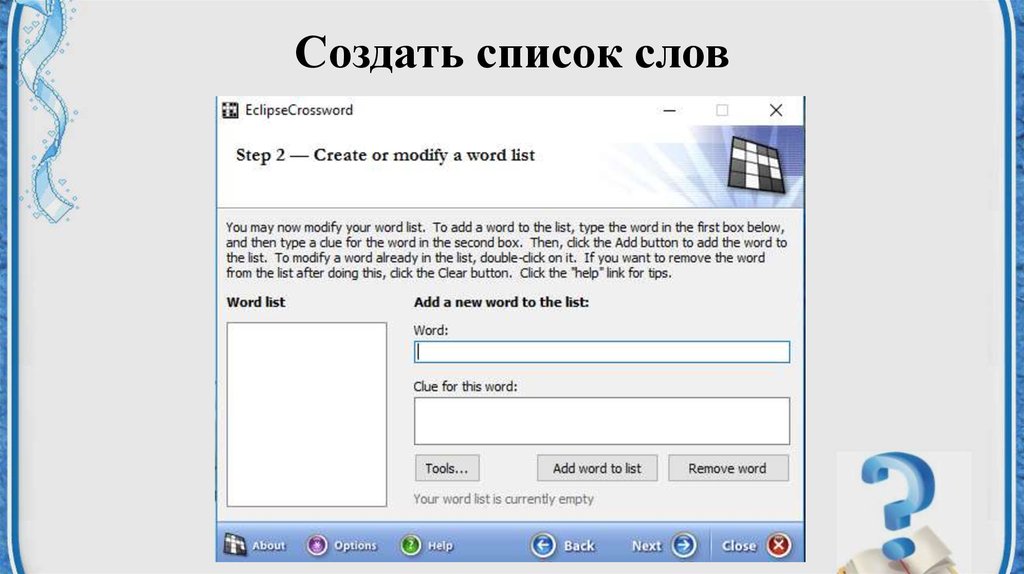Proceed to the Next step
Viewport: 1024px width, 574px height.
(664, 545)
